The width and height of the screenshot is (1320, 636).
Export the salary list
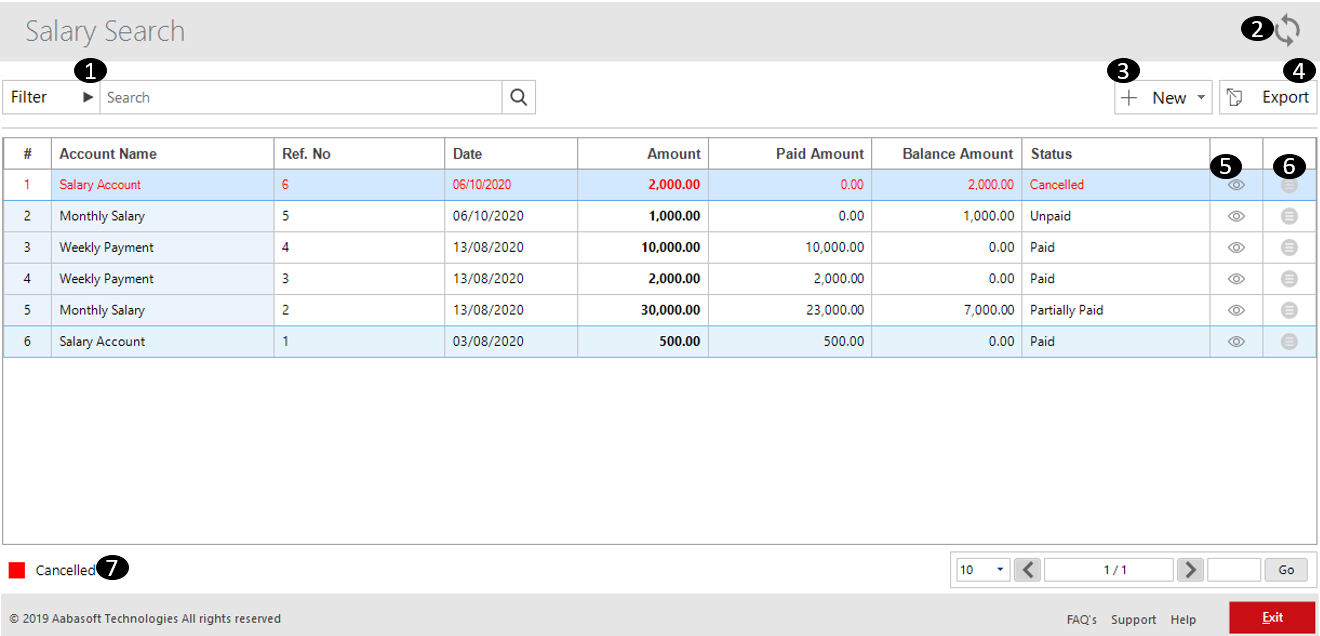(1268, 97)
